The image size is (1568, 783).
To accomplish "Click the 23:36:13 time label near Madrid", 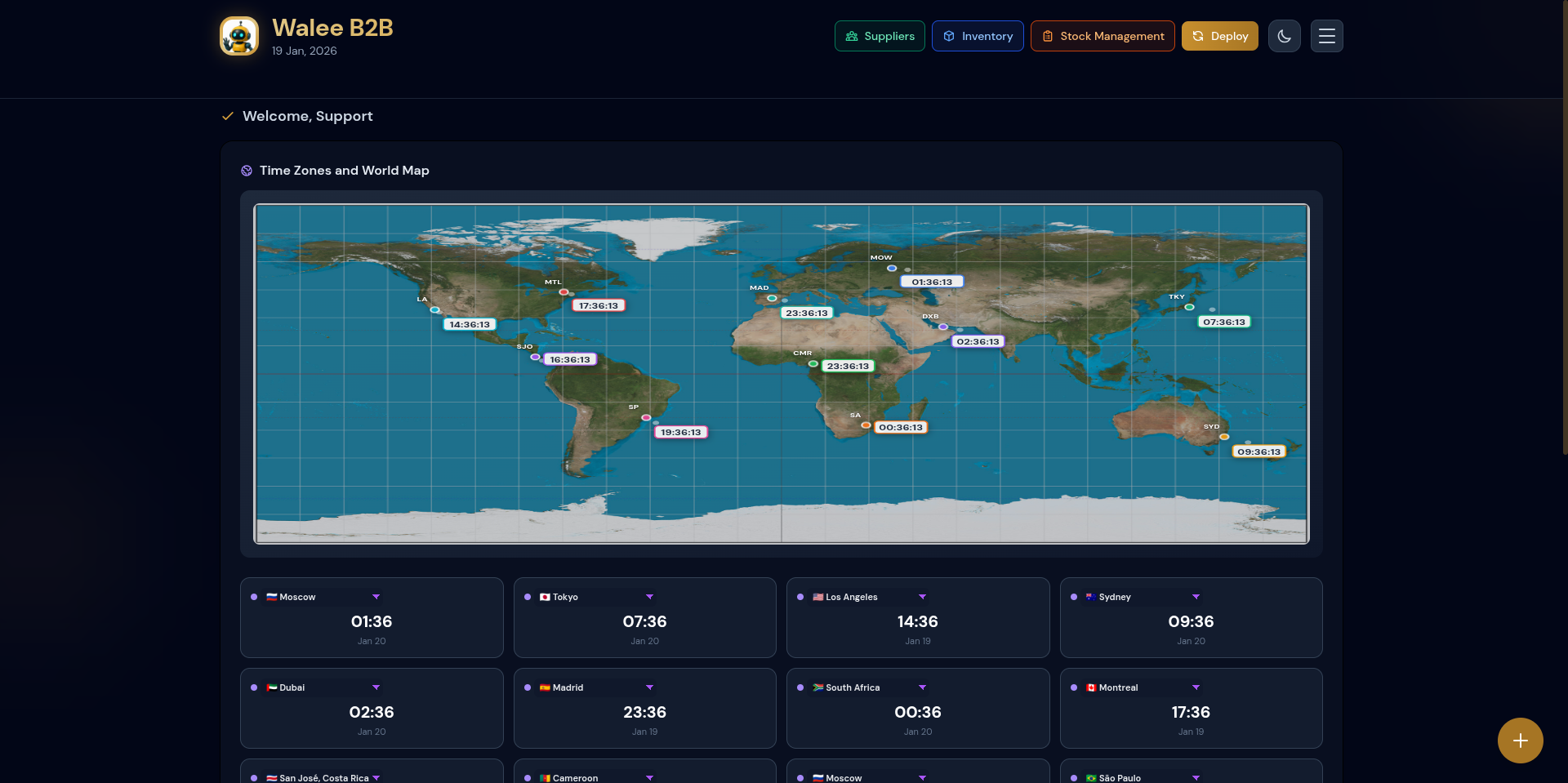I will pos(806,313).
